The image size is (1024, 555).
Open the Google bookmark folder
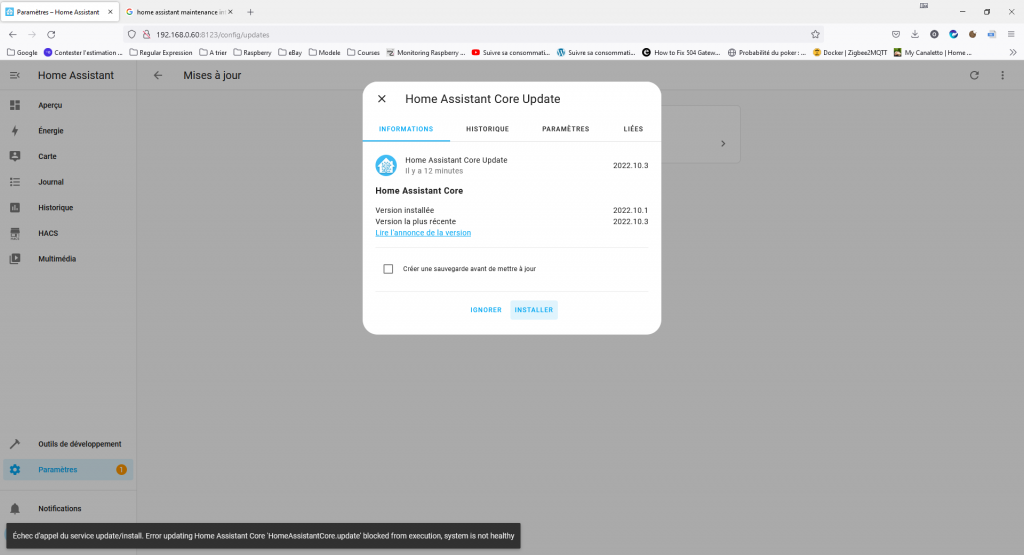pyautogui.click(x=22, y=52)
